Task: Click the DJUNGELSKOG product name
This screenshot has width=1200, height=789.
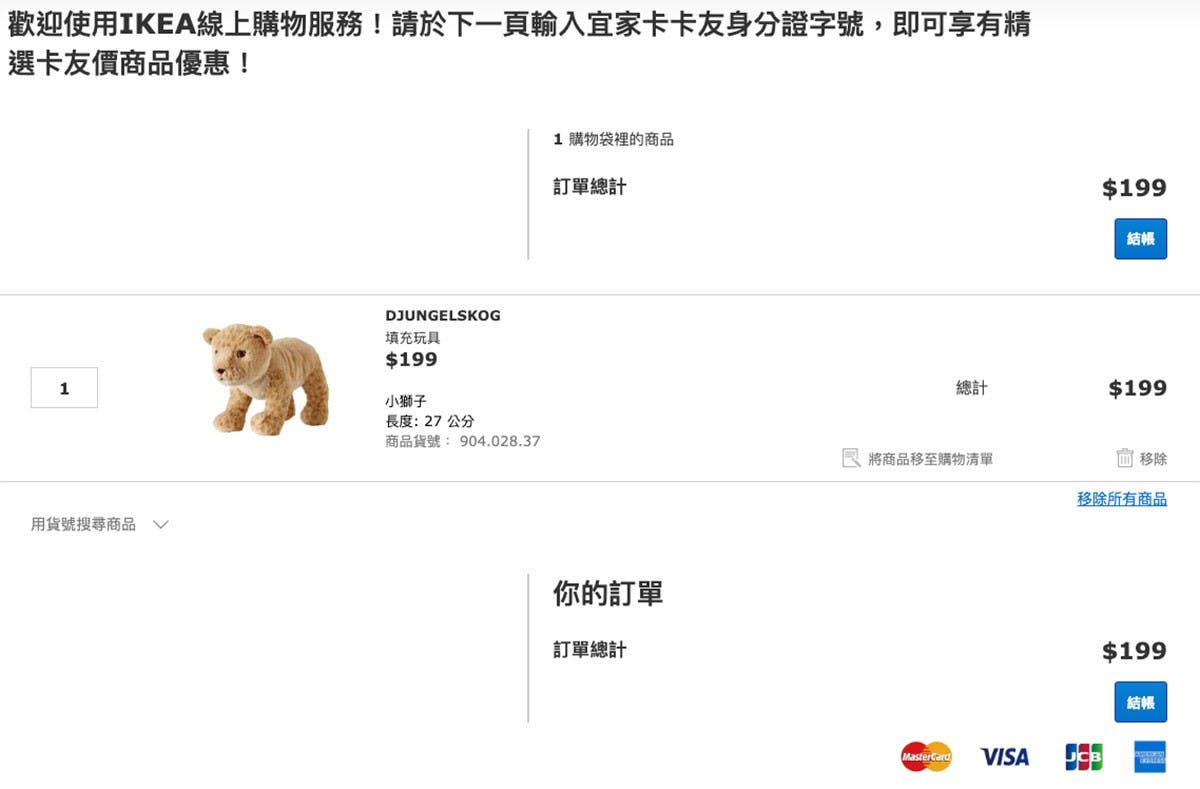Action: pos(443,316)
